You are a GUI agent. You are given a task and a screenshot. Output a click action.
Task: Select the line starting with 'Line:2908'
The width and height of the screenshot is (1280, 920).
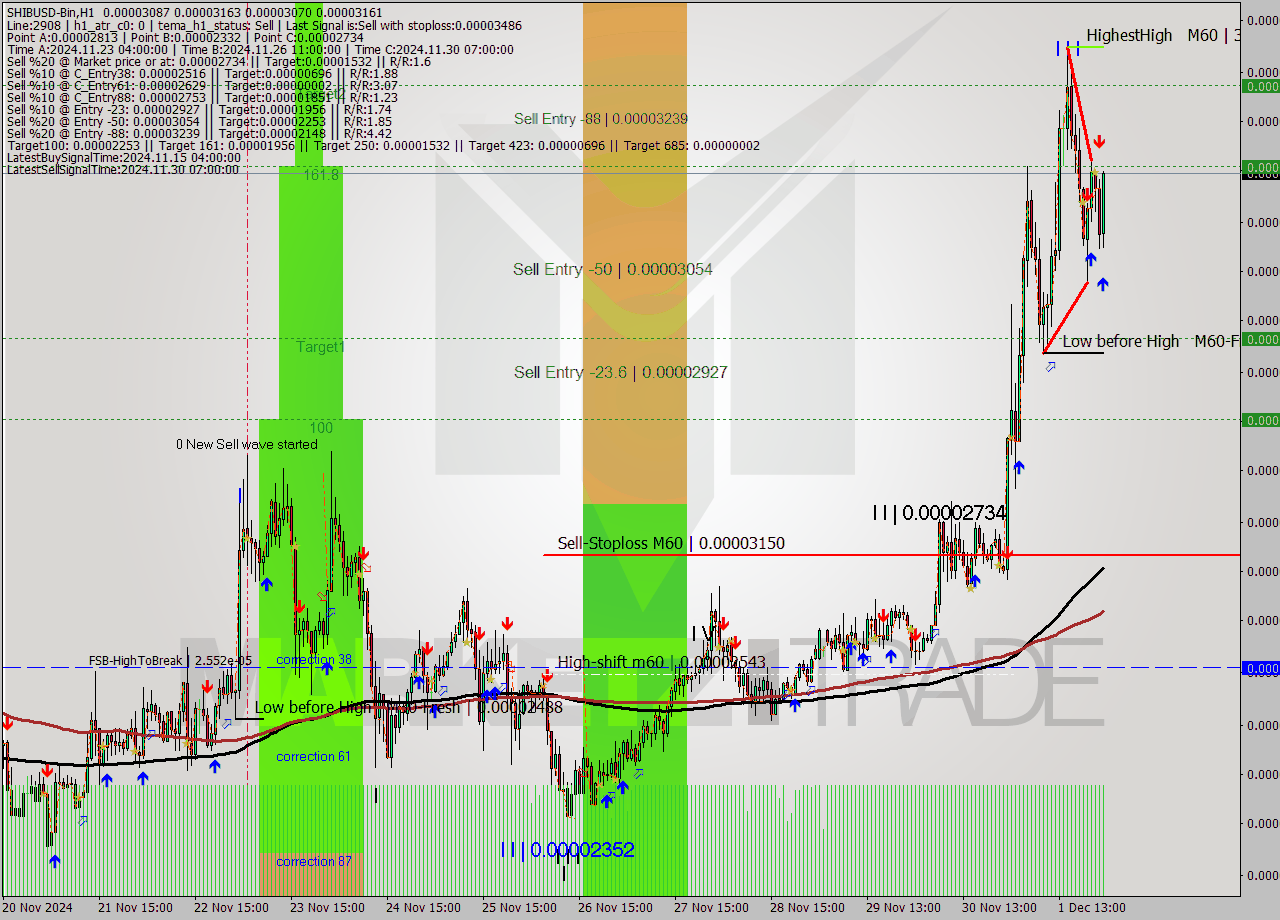coord(264,25)
